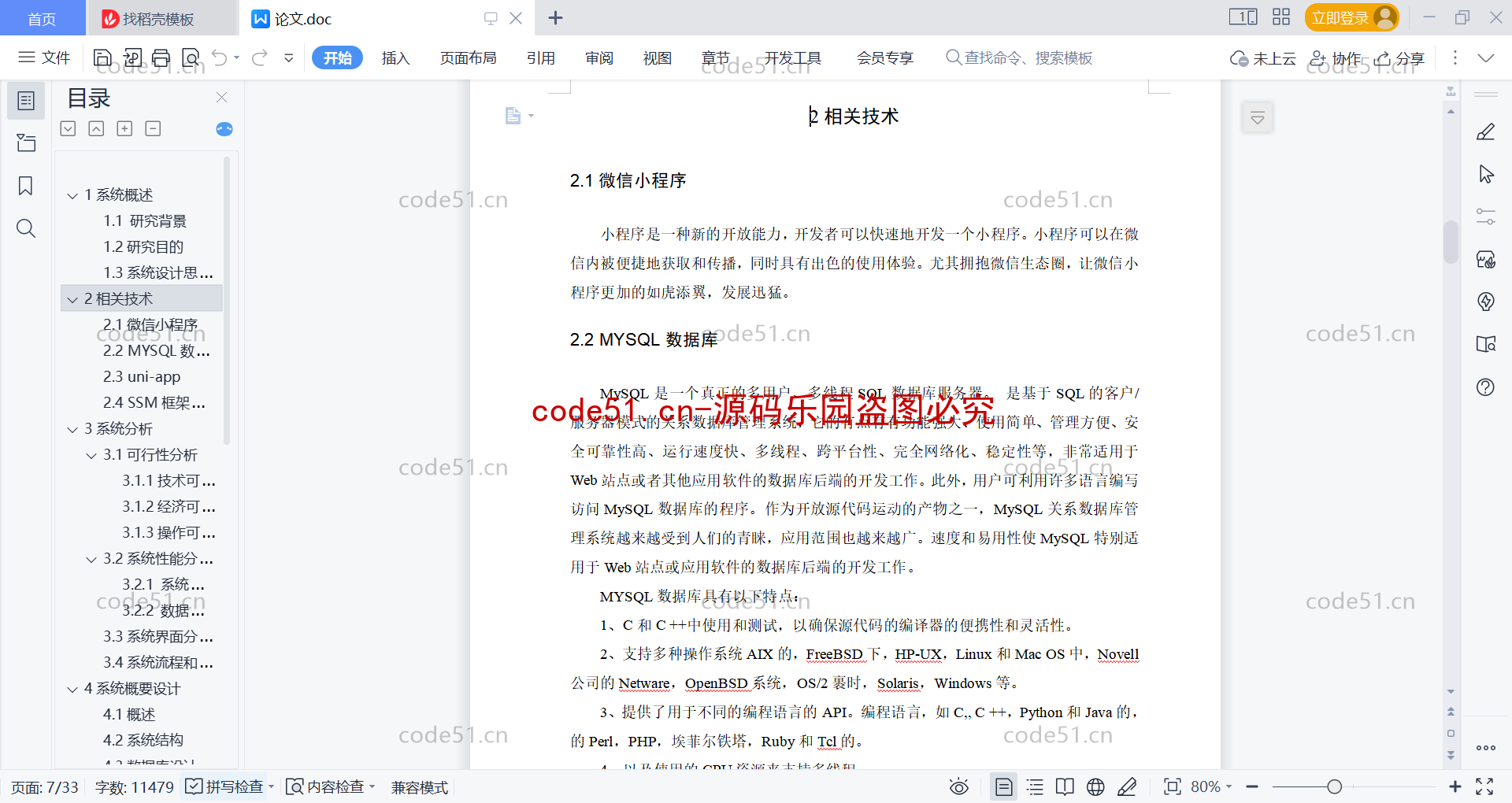
Task: Add a new tab with plus button
Action: (x=555, y=17)
